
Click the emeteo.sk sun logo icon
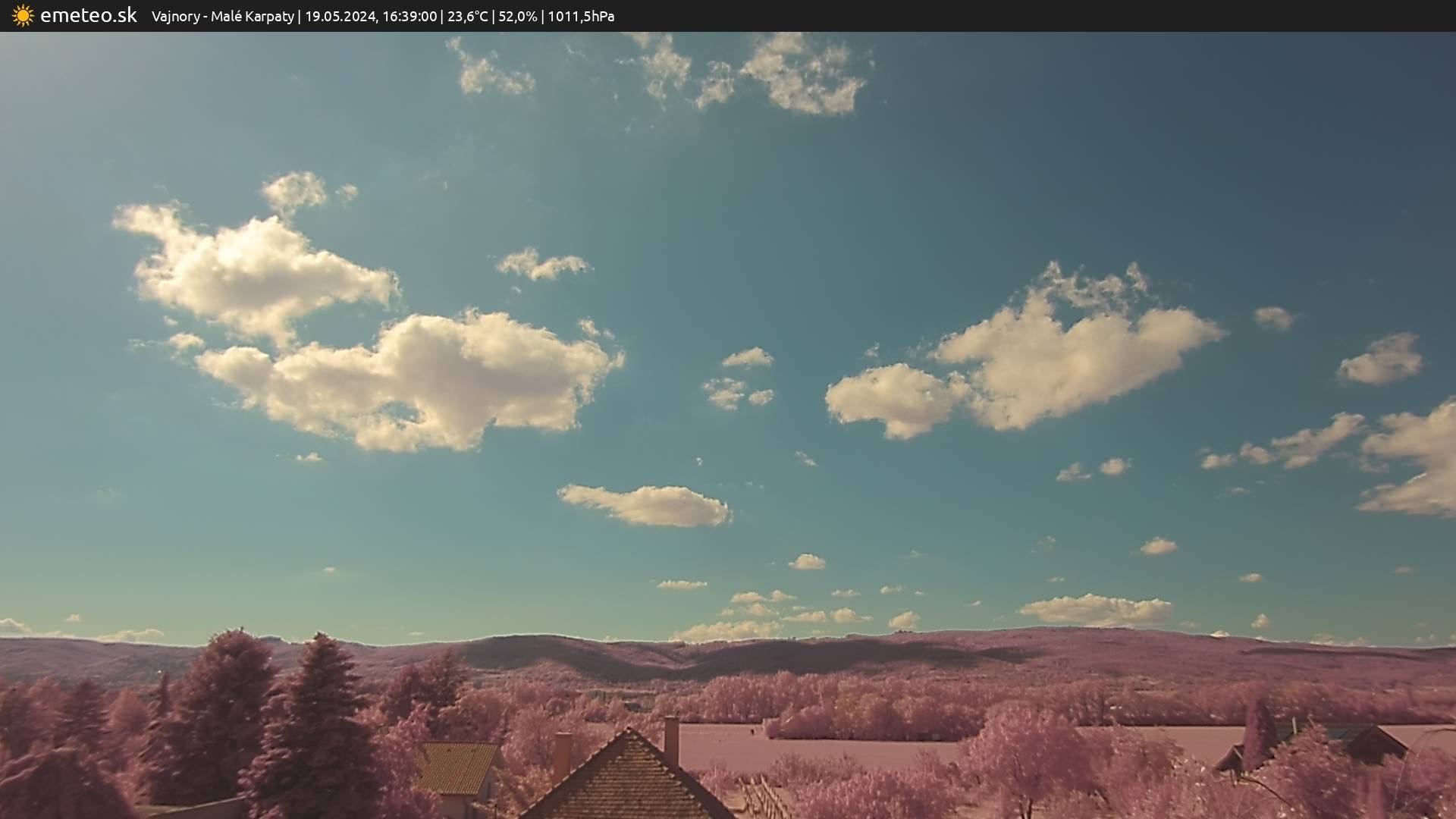(23, 16)
